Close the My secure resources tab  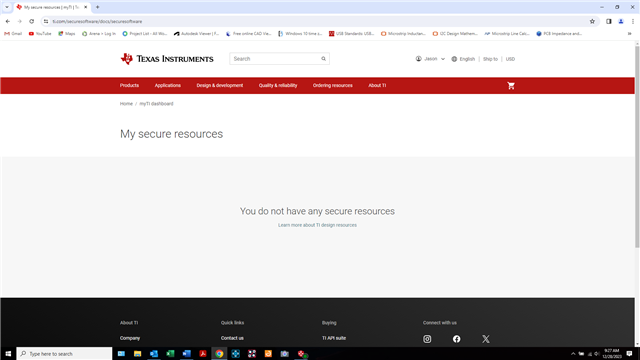point(86,7)
